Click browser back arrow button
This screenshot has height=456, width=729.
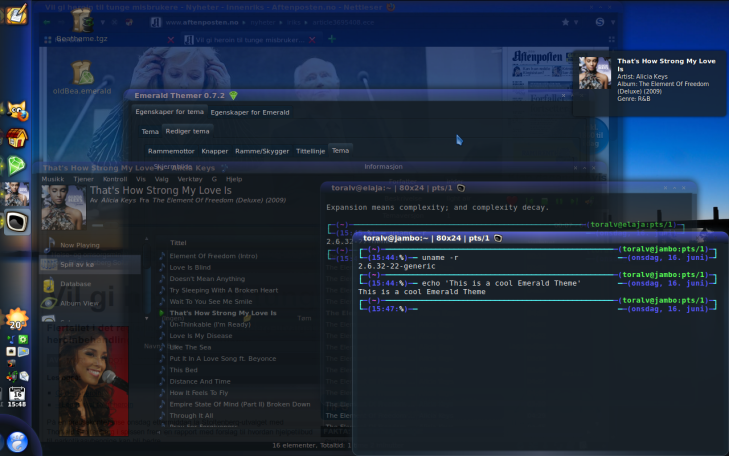(x=47, y=22)
